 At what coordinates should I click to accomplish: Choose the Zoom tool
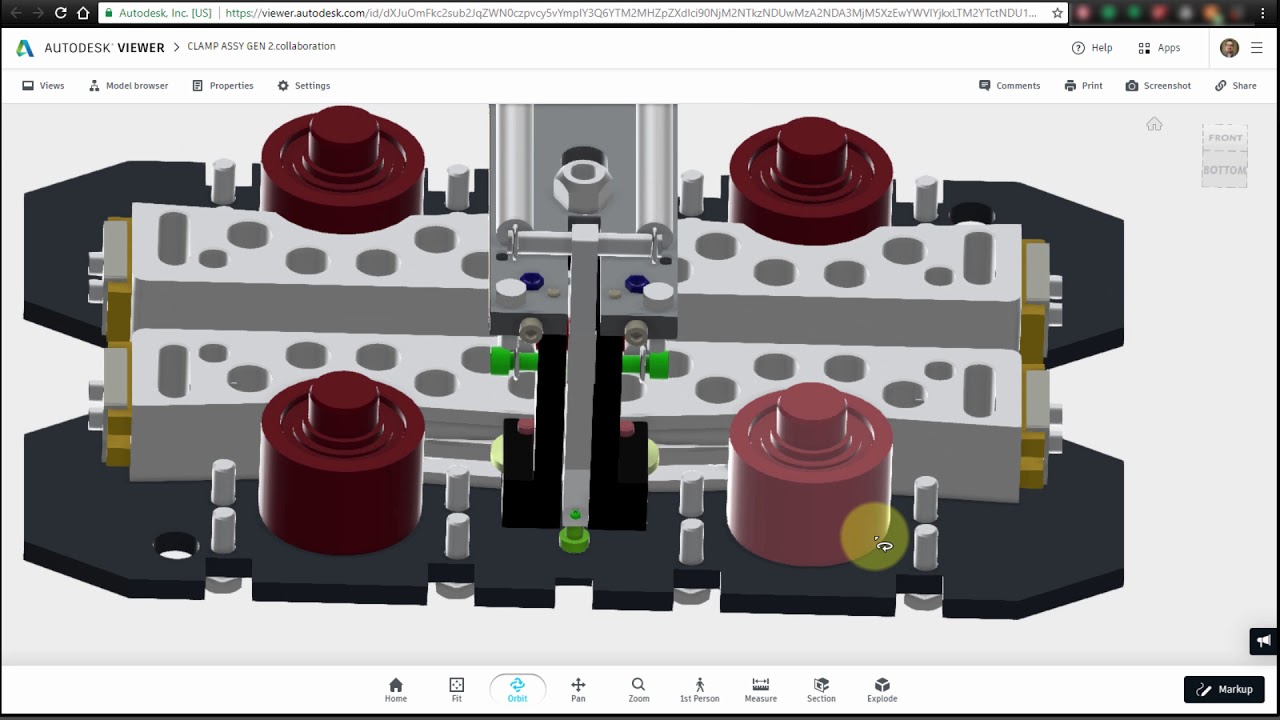pyautogui.click(x=639, y=689)
